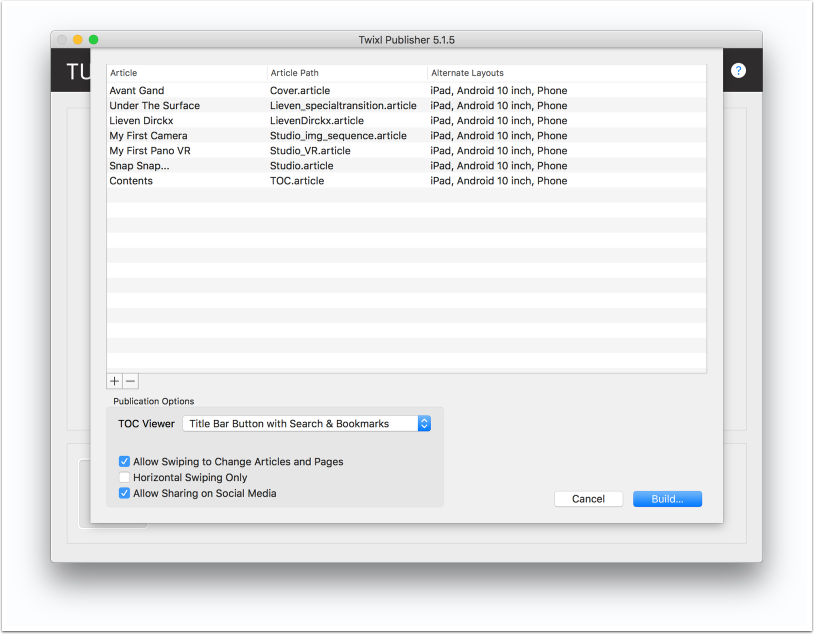Enable Horizontal Swiping Only checkbox
The height and width of the screenshot is (634, 814).
pyautogui.click(x=124, y=477)
